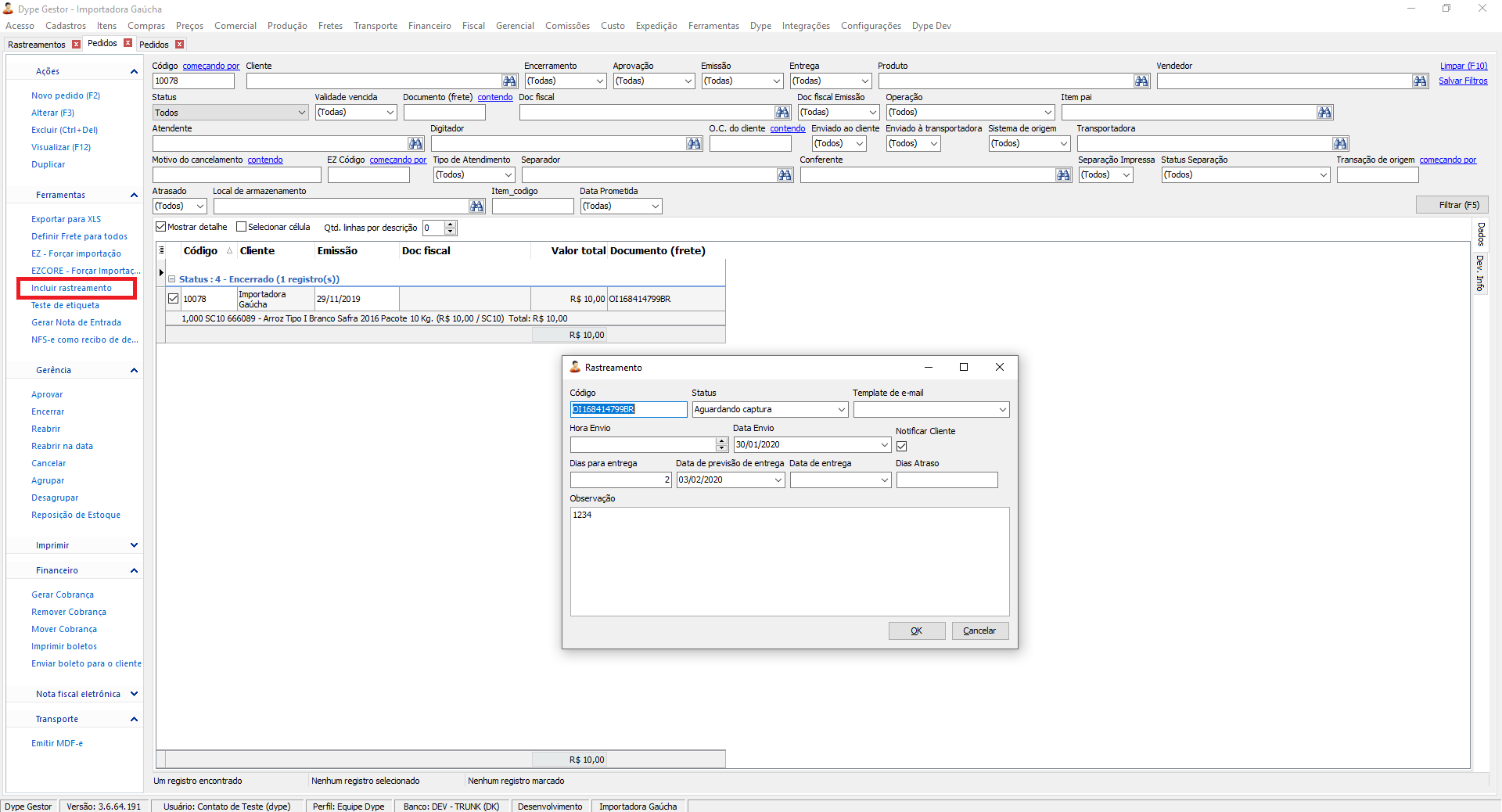
Task: Open Doc fiscal lookup binoculars icon
Action: point(782,113)
